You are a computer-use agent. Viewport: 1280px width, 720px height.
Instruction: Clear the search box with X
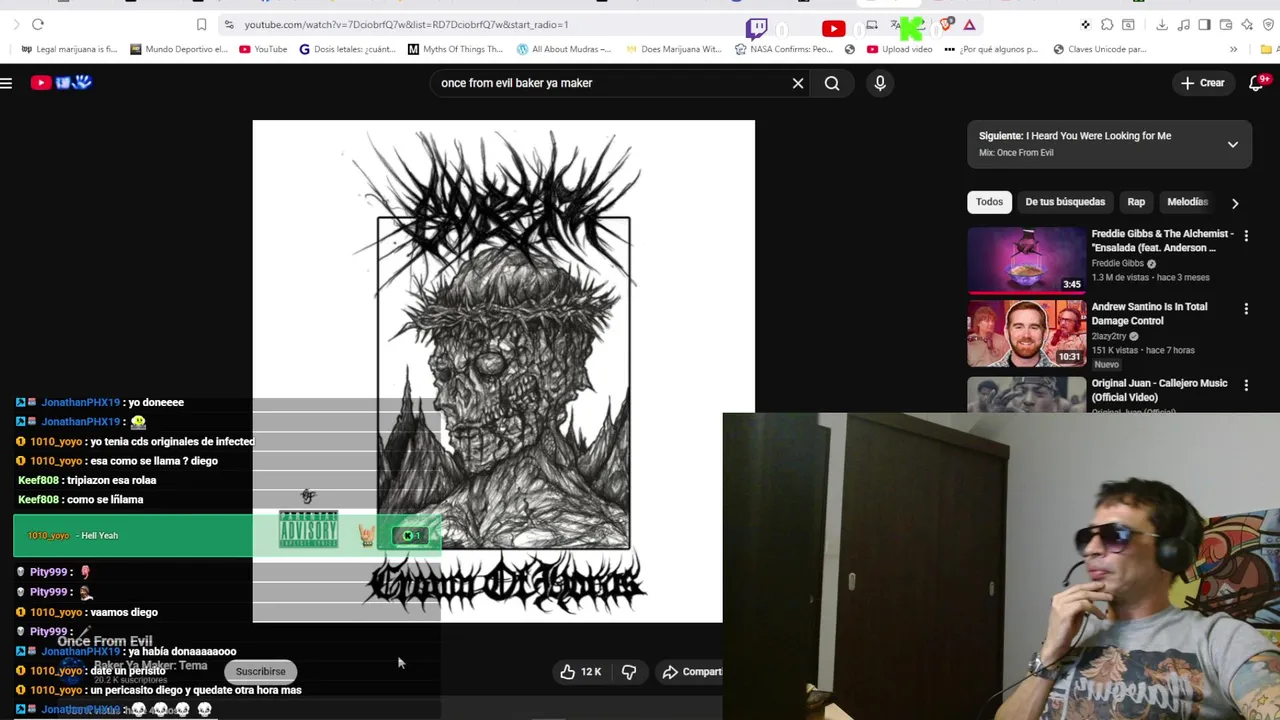(x=798, y=83)
